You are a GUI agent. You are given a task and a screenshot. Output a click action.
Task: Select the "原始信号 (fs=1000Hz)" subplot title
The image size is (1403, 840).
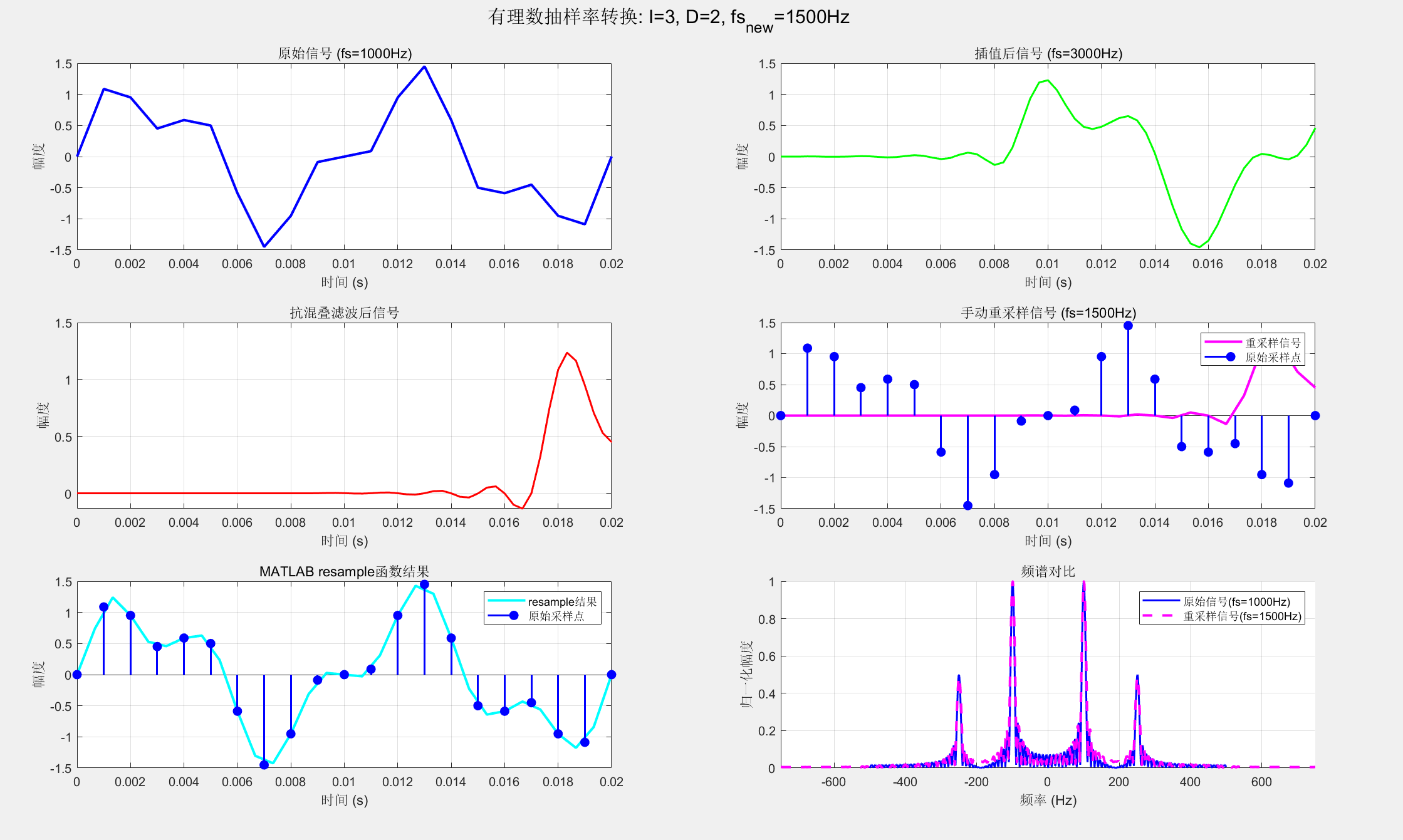click(x=345, y=53)
